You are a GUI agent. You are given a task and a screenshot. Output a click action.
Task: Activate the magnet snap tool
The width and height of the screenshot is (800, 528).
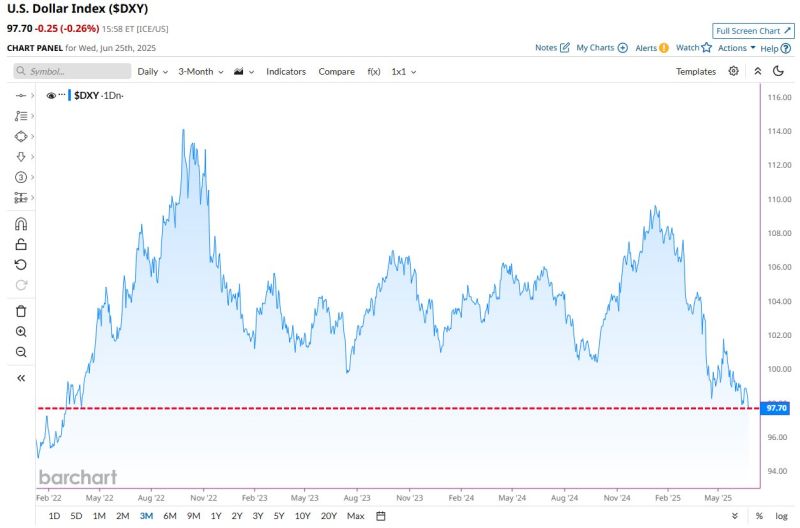pos(21,224)
